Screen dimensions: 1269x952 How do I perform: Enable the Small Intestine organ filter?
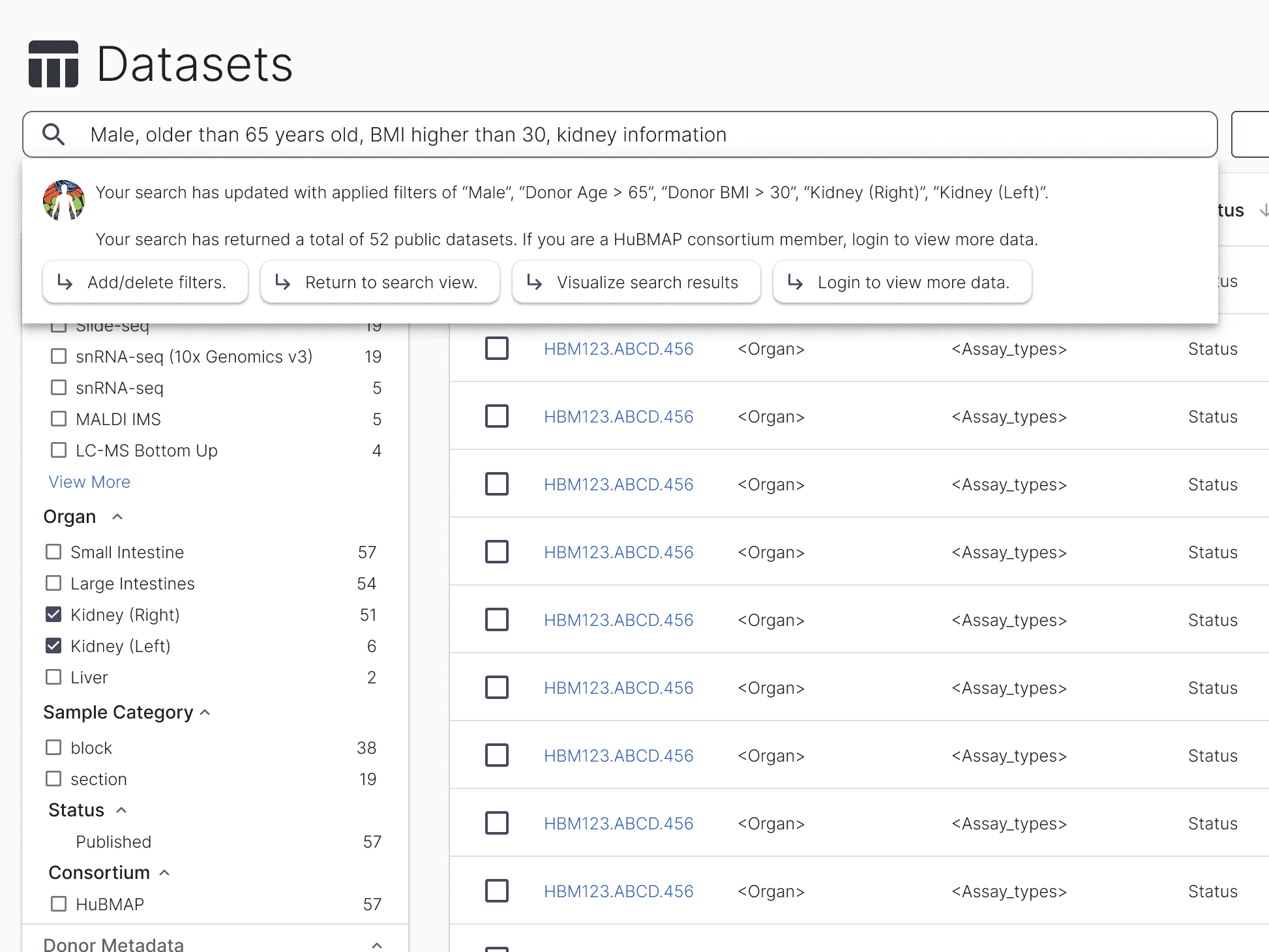pyautogui.click(x=53, y=552)
